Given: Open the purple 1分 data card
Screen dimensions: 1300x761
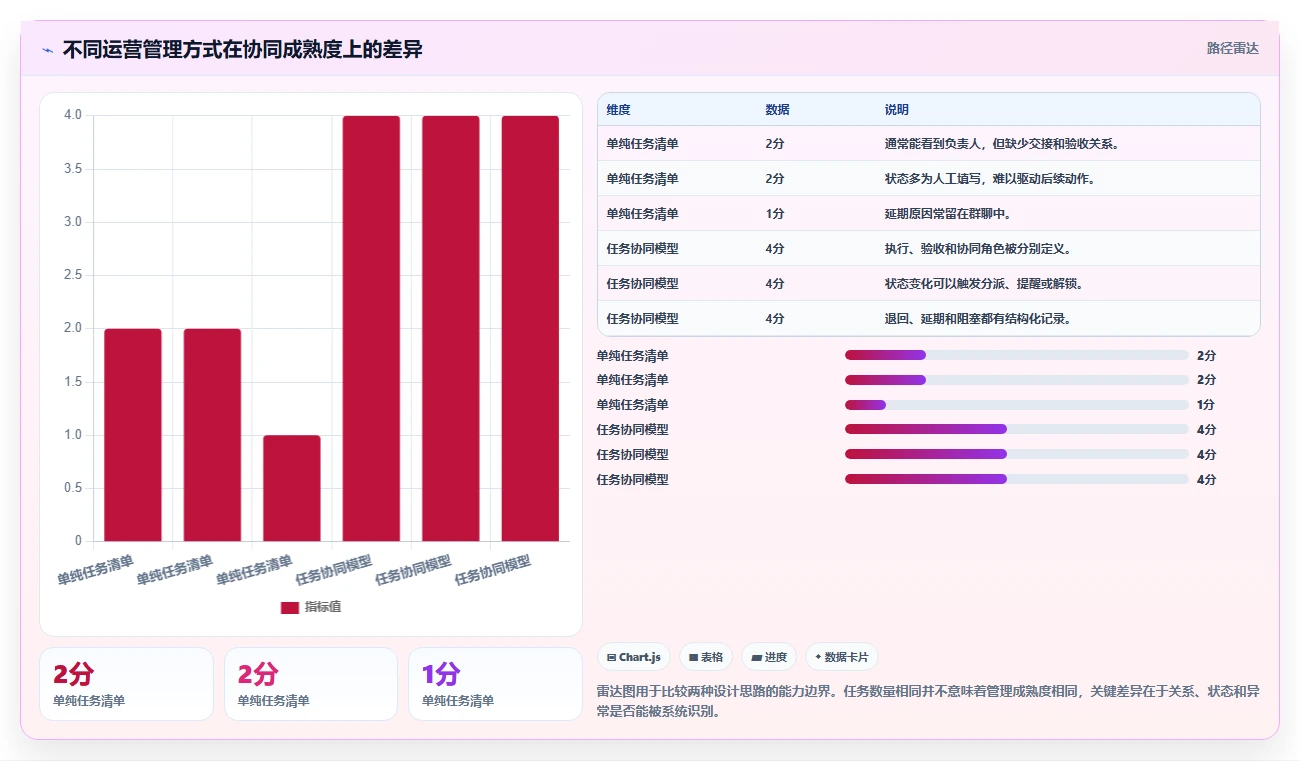Looking at the screenshot, I should pos(495,684).
